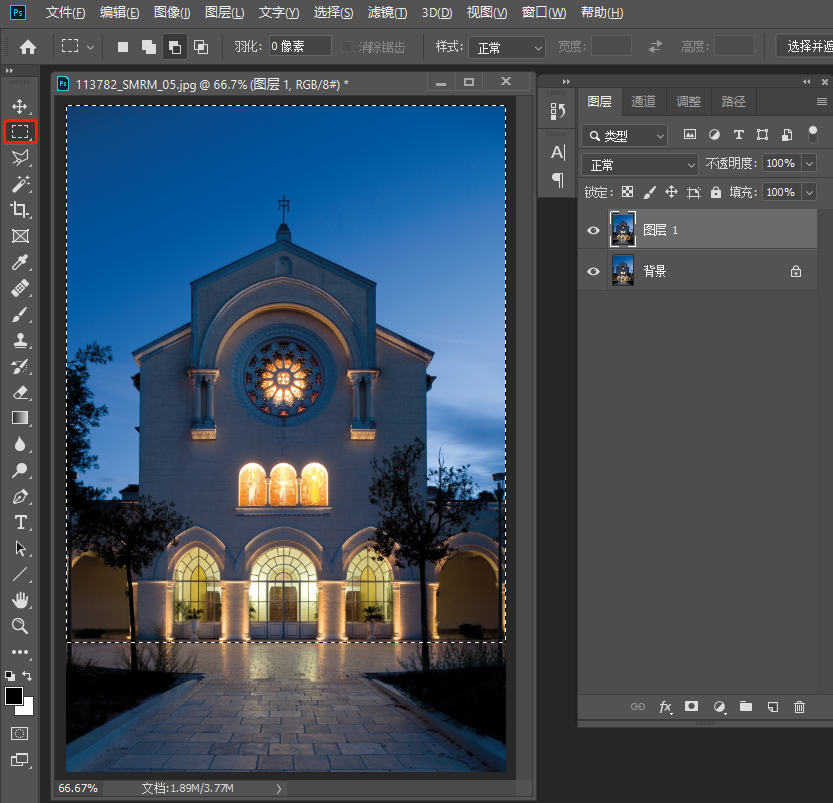Select the Magic Wand tool
Screen dimensions: 833x803
(x=20, y=184)
